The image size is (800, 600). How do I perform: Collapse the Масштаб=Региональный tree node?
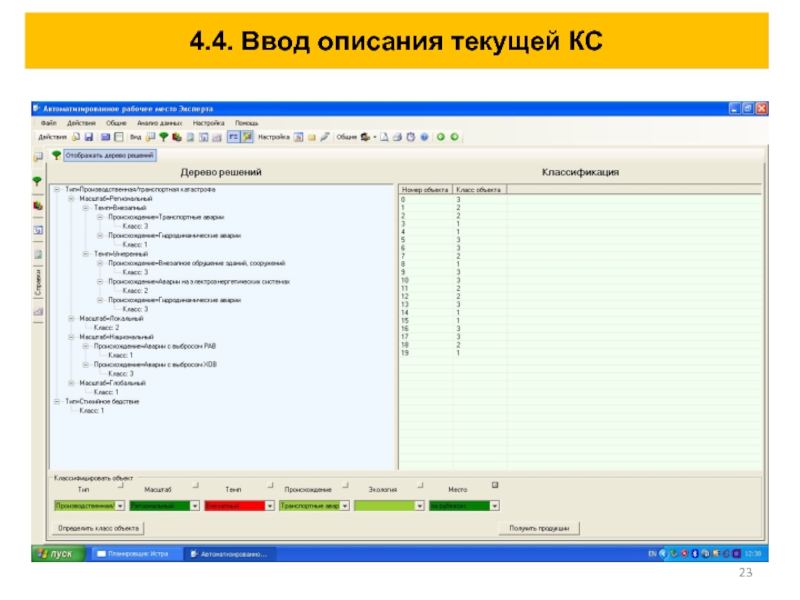71,198
